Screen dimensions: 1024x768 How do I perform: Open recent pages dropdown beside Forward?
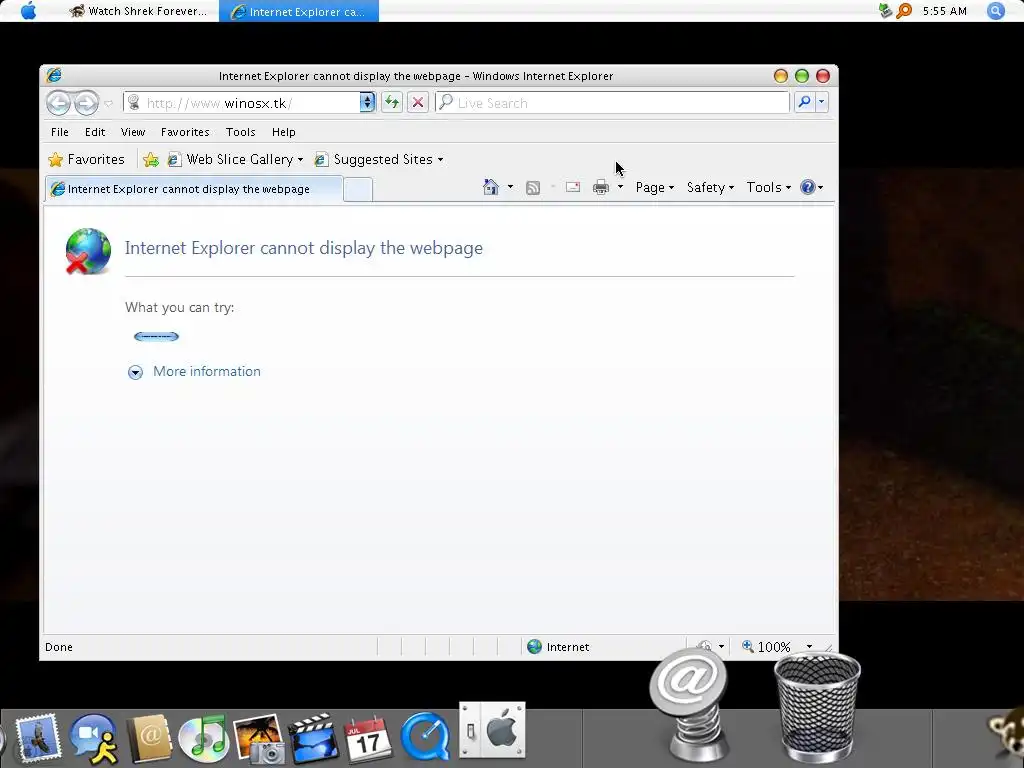point(108,103)
